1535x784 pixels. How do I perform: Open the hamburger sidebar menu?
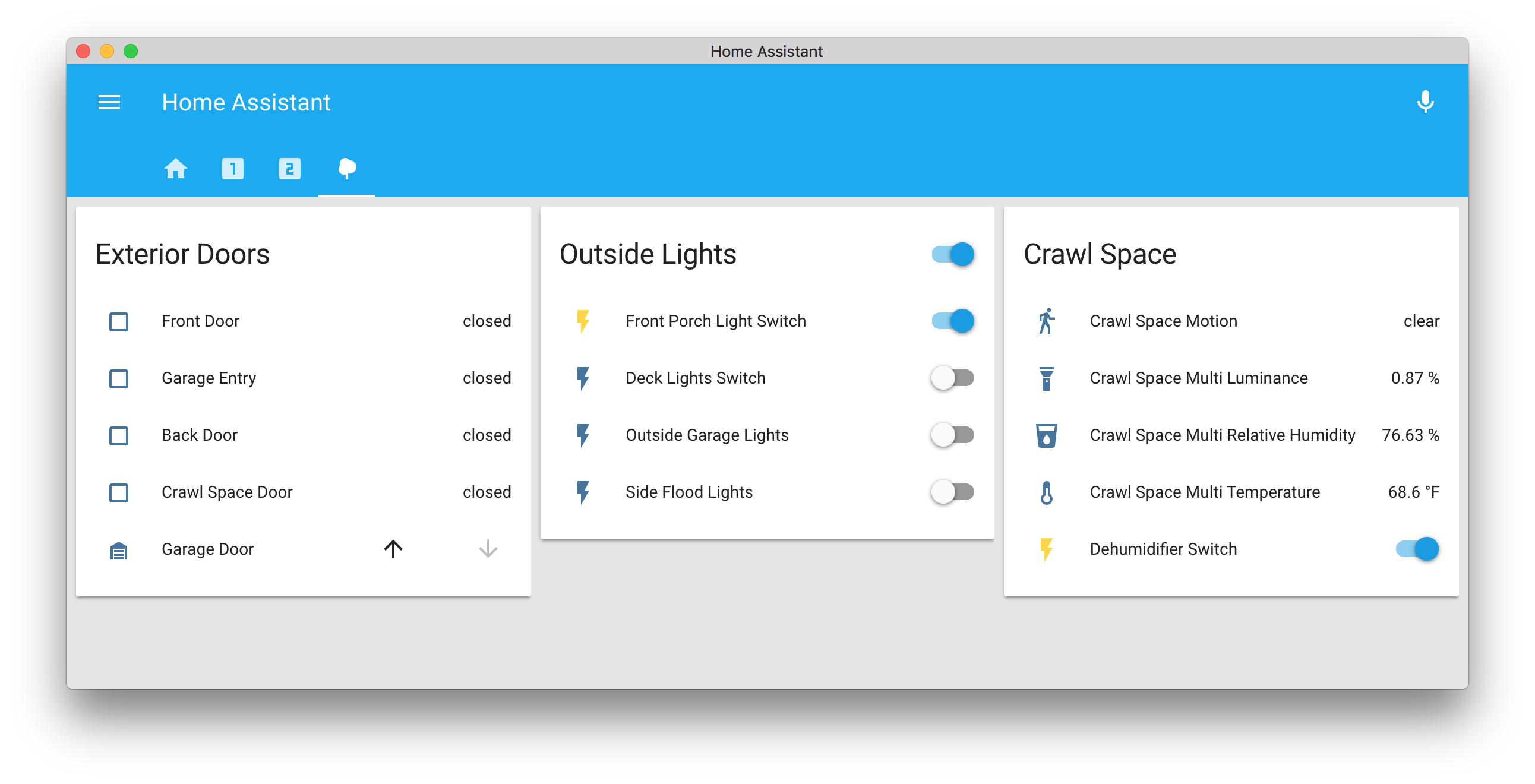pyautogui.click(x=109, y=103)
